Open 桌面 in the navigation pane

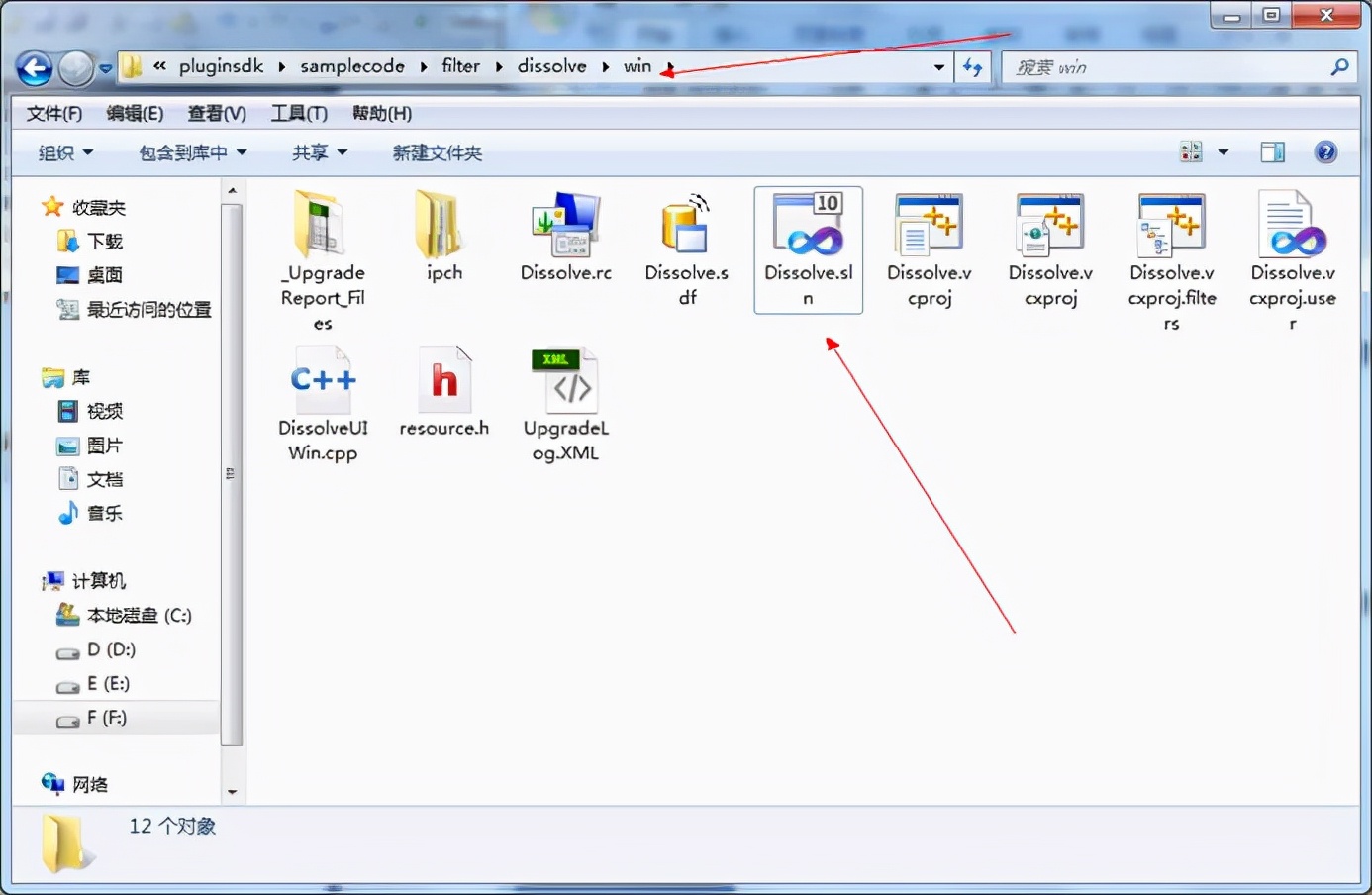pyautogui.click(x=104, y=275)
